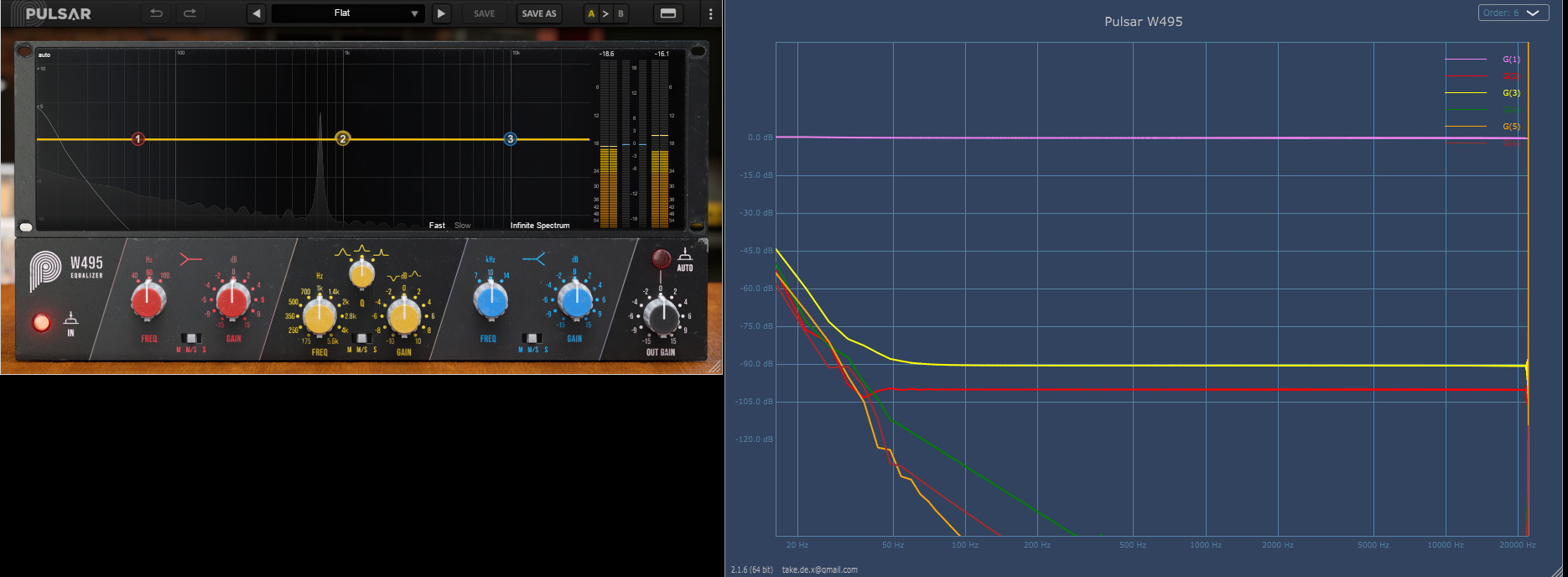This screenshot has height=577, width=1568.
Task: Click the auto scale label on graph
Action: (x=44, y=55)
